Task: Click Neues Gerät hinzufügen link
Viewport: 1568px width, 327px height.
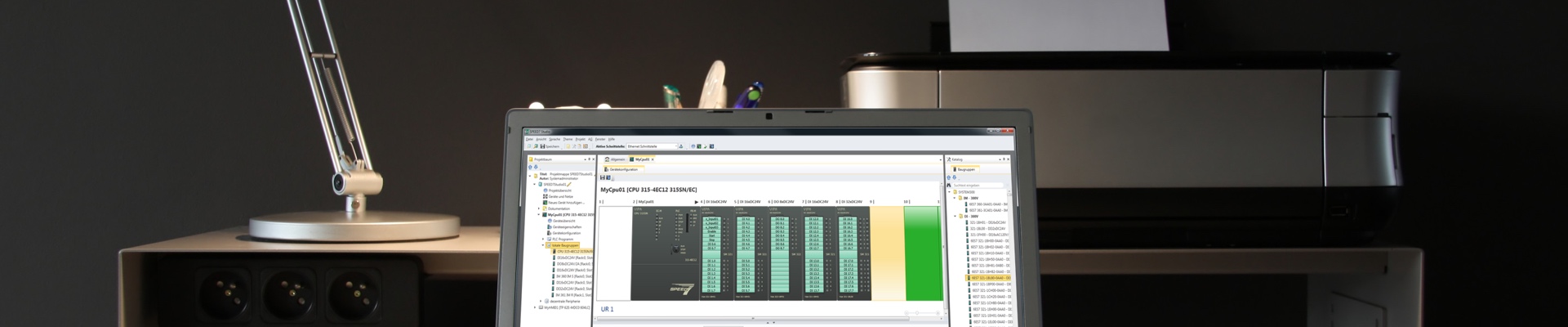Action: 565,202
